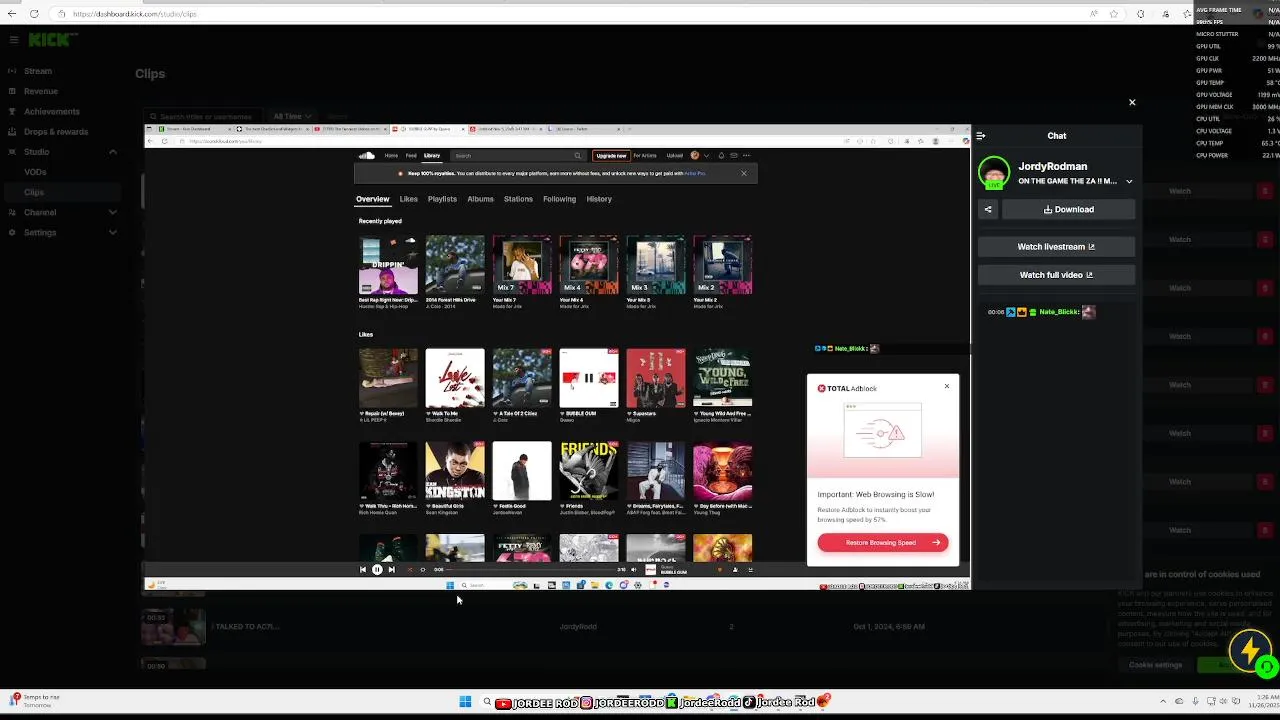Open Revenue in Kick sidebar
Screen dimensions: 1280x720
41,91
